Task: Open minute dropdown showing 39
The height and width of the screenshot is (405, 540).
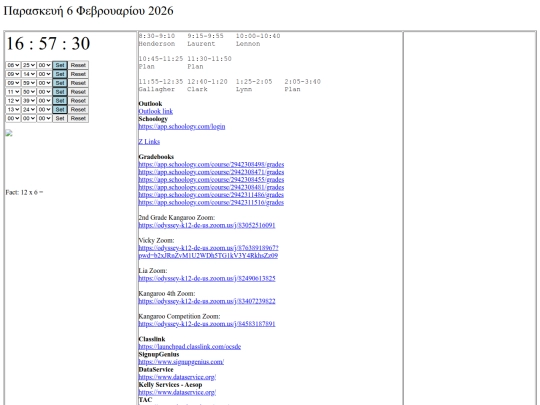Action: coord(29,101)
